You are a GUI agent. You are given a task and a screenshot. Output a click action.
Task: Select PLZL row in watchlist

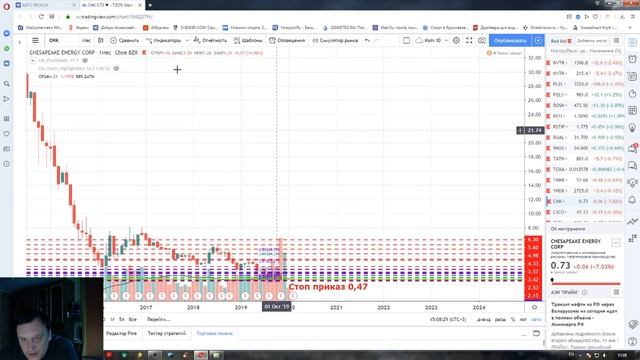tap(585, 84)
